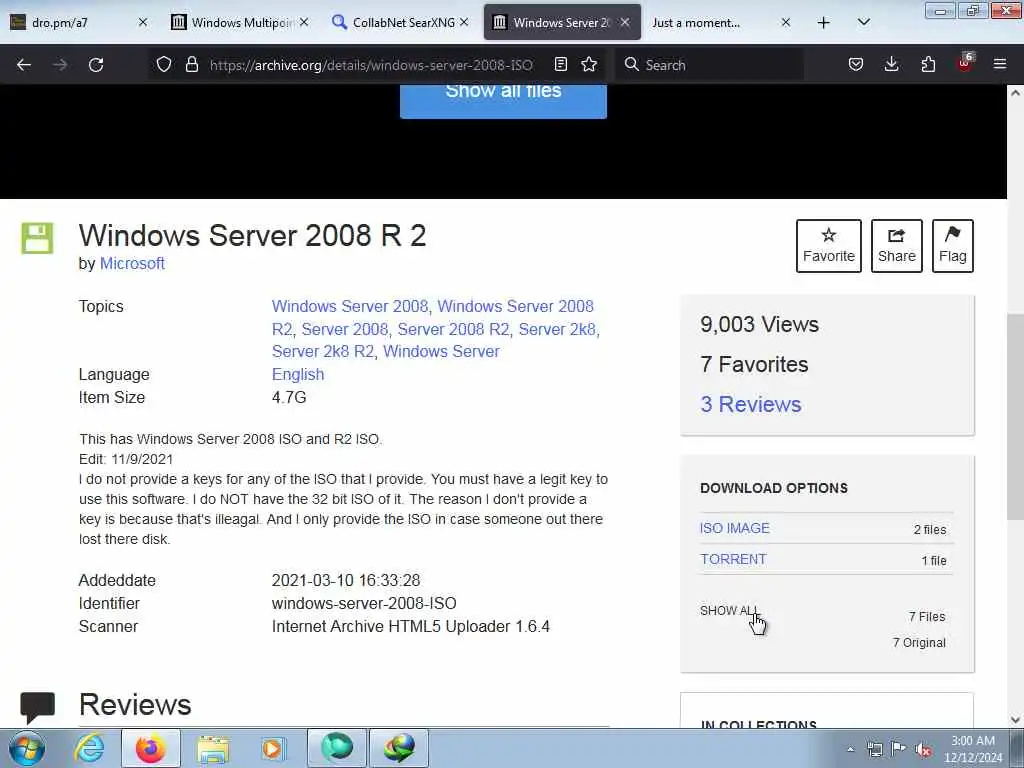This screenshot has width=1024, height=768.
Task: Launch Internet Explorer from the taskbar
Action: 89,748
